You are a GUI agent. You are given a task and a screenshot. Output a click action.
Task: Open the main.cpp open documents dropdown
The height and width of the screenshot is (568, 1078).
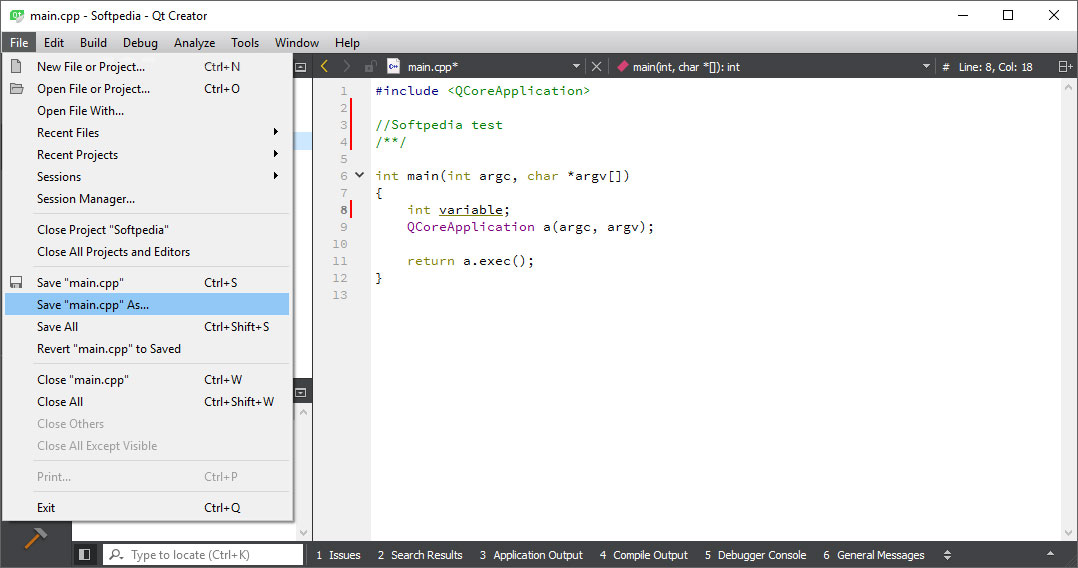[x=576, y=67]
